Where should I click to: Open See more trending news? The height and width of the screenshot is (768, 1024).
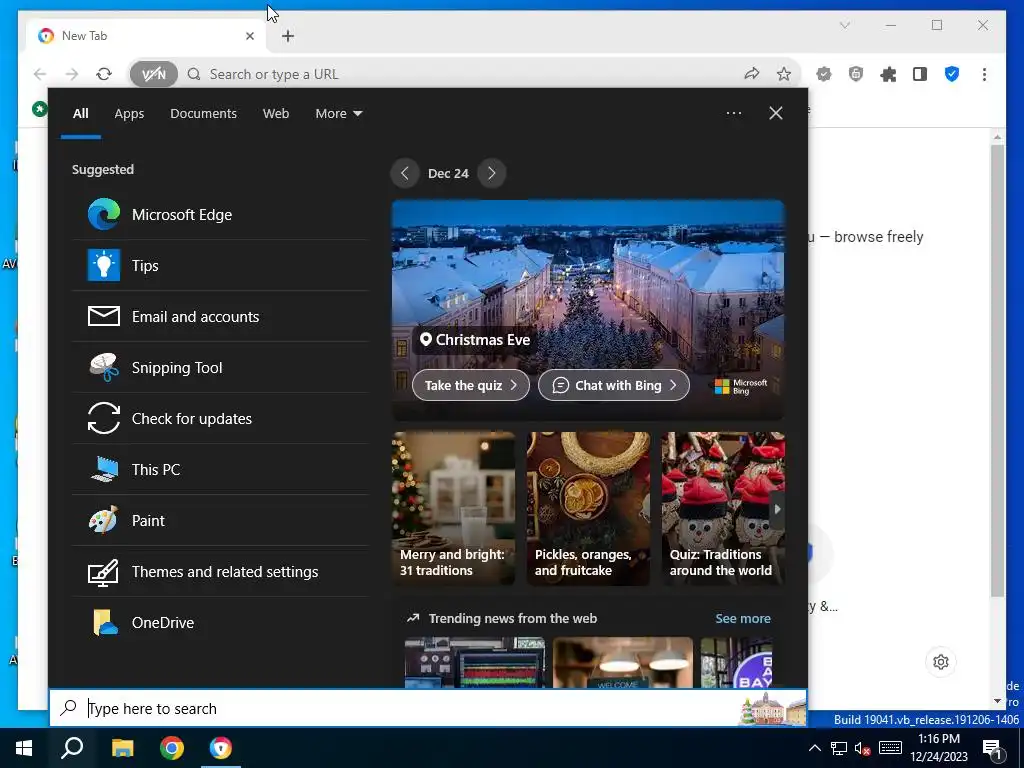743,618
